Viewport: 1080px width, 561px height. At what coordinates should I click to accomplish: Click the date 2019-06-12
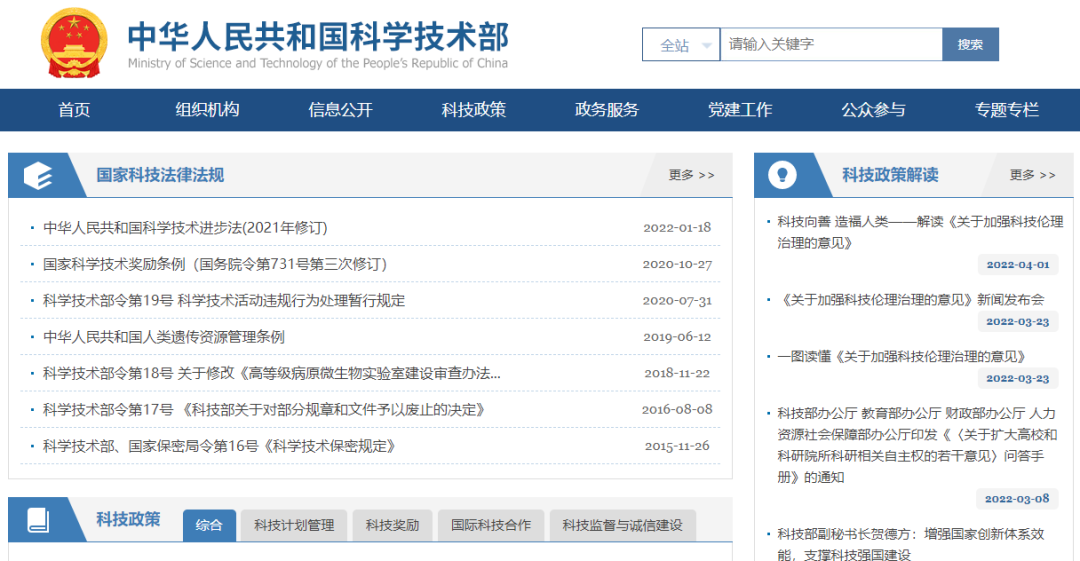coord(677,337)
